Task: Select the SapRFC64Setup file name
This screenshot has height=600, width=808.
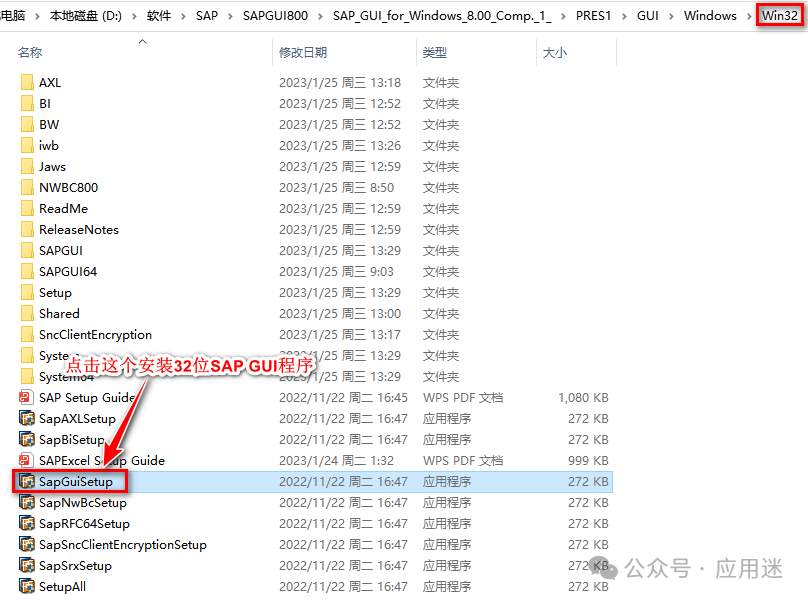Action: tap(85, 524)
